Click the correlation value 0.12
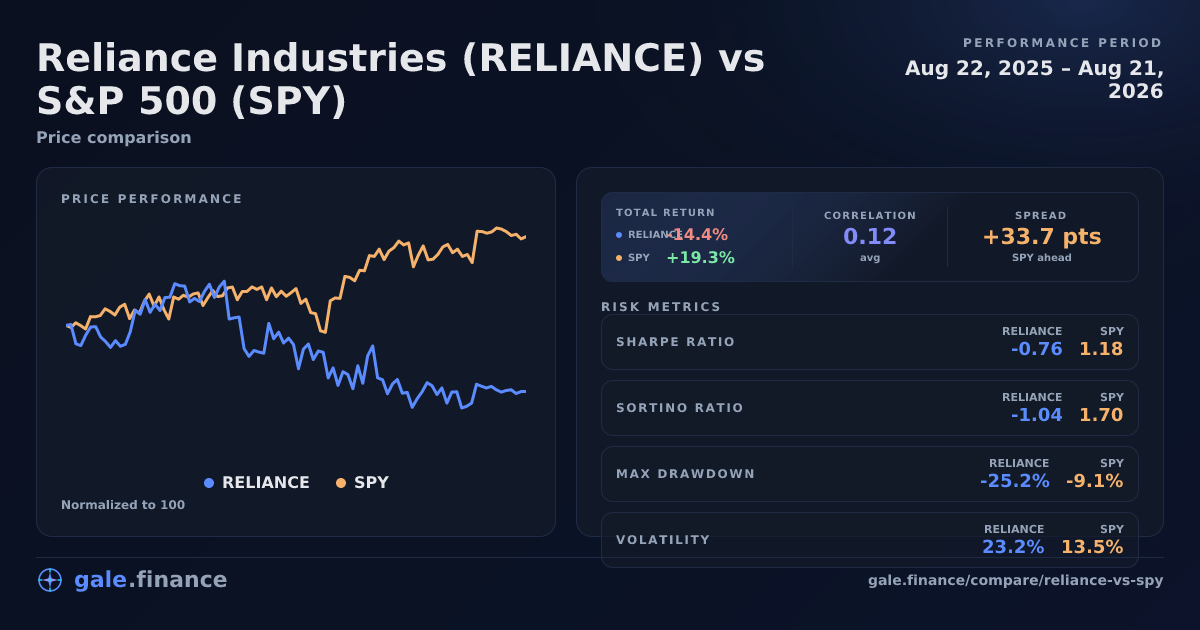The width and height of the screenshot is (1200, 630). [870, 237]
